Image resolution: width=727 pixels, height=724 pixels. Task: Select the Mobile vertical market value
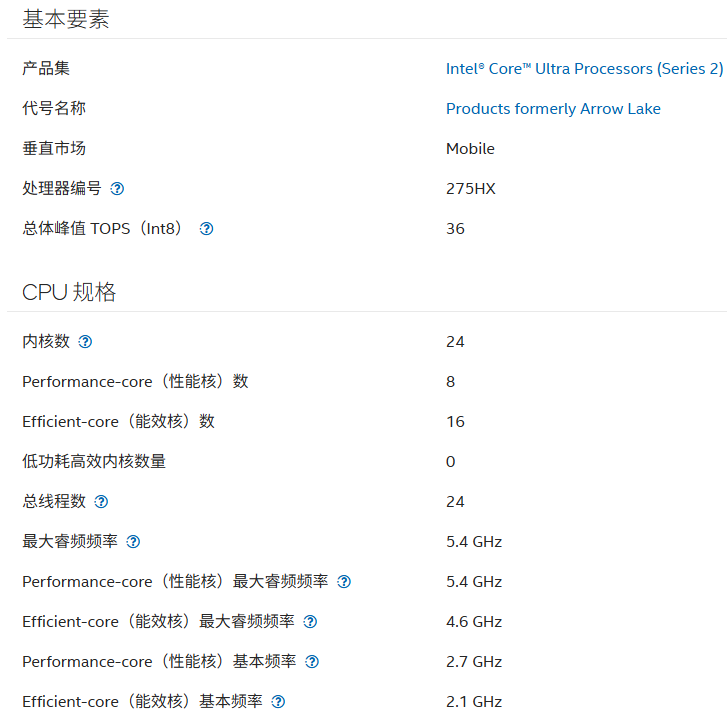470,149
